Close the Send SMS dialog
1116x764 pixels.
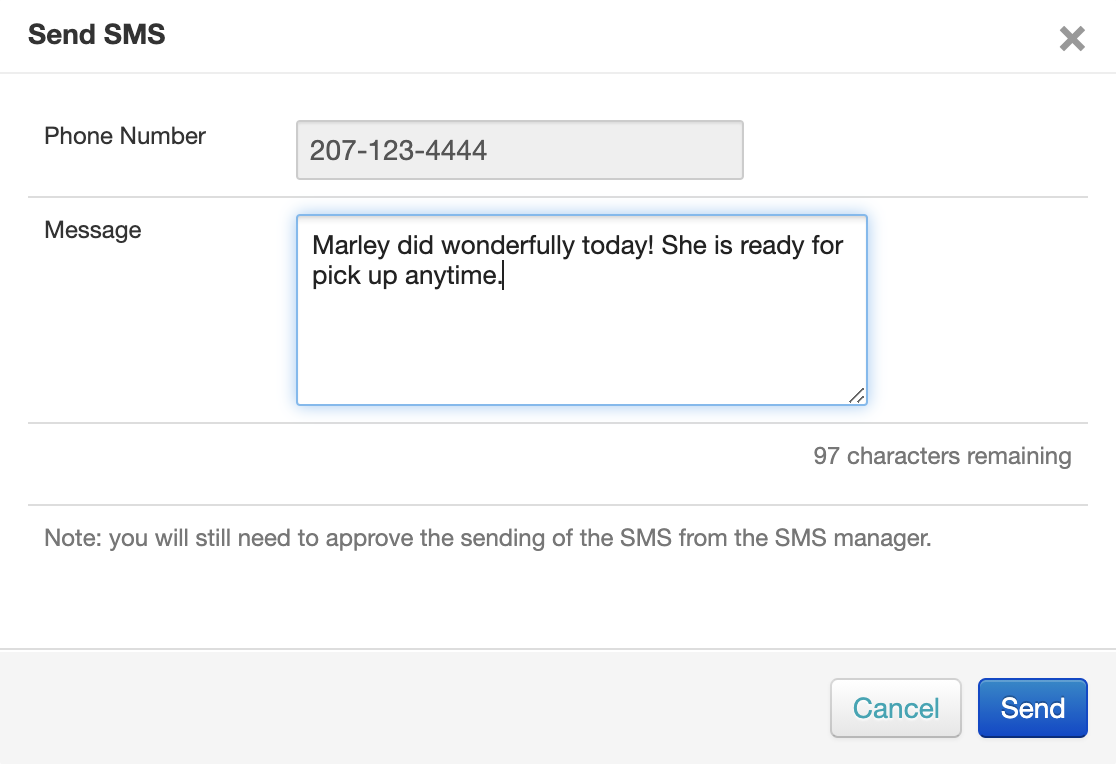[x=1072, y=39]
